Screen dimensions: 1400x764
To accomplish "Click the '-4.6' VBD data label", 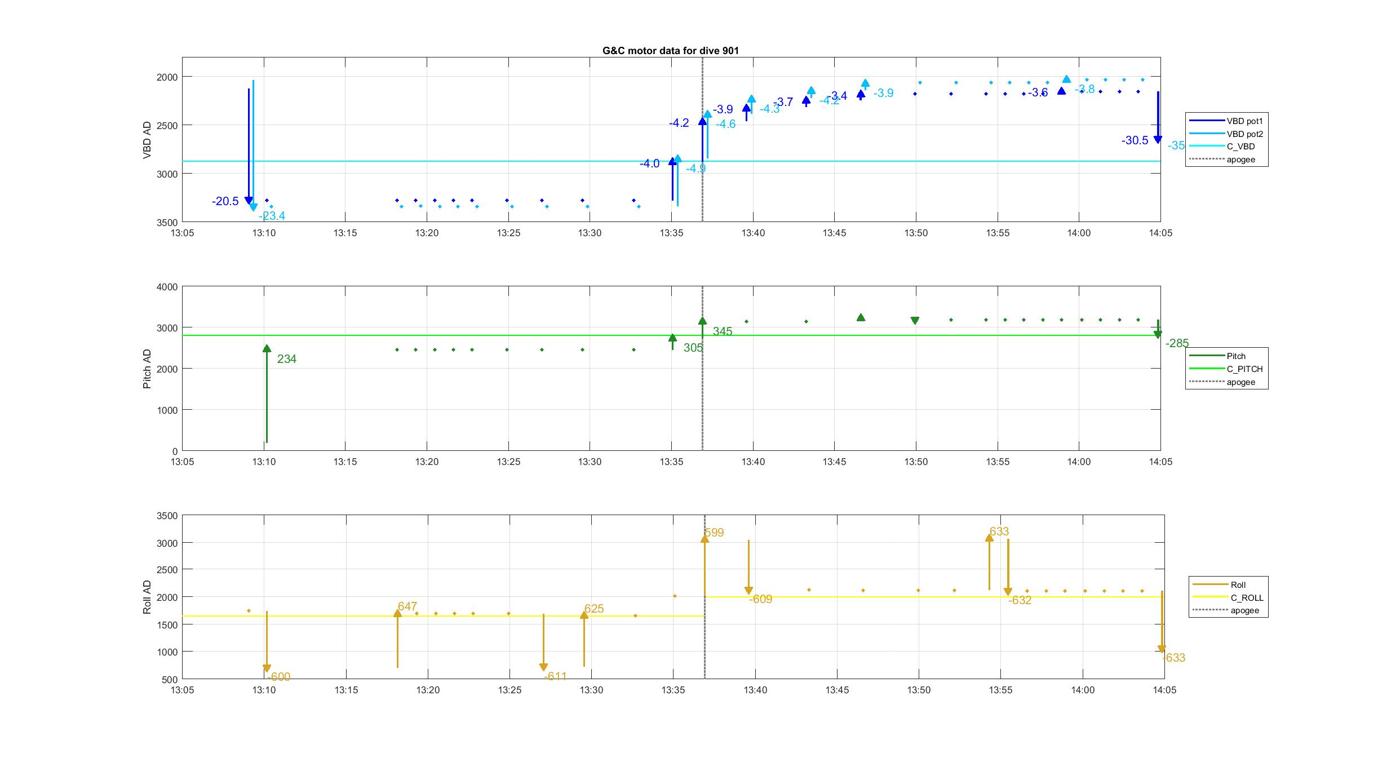I will coord(725,124).
